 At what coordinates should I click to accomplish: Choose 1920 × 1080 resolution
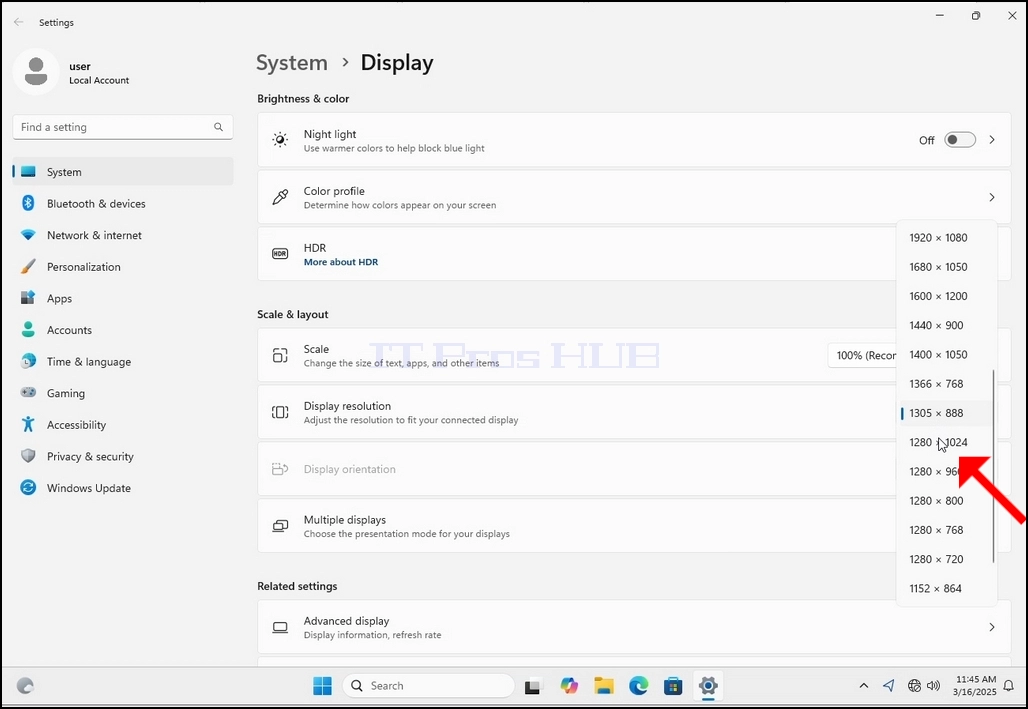[x=945, y=237]
